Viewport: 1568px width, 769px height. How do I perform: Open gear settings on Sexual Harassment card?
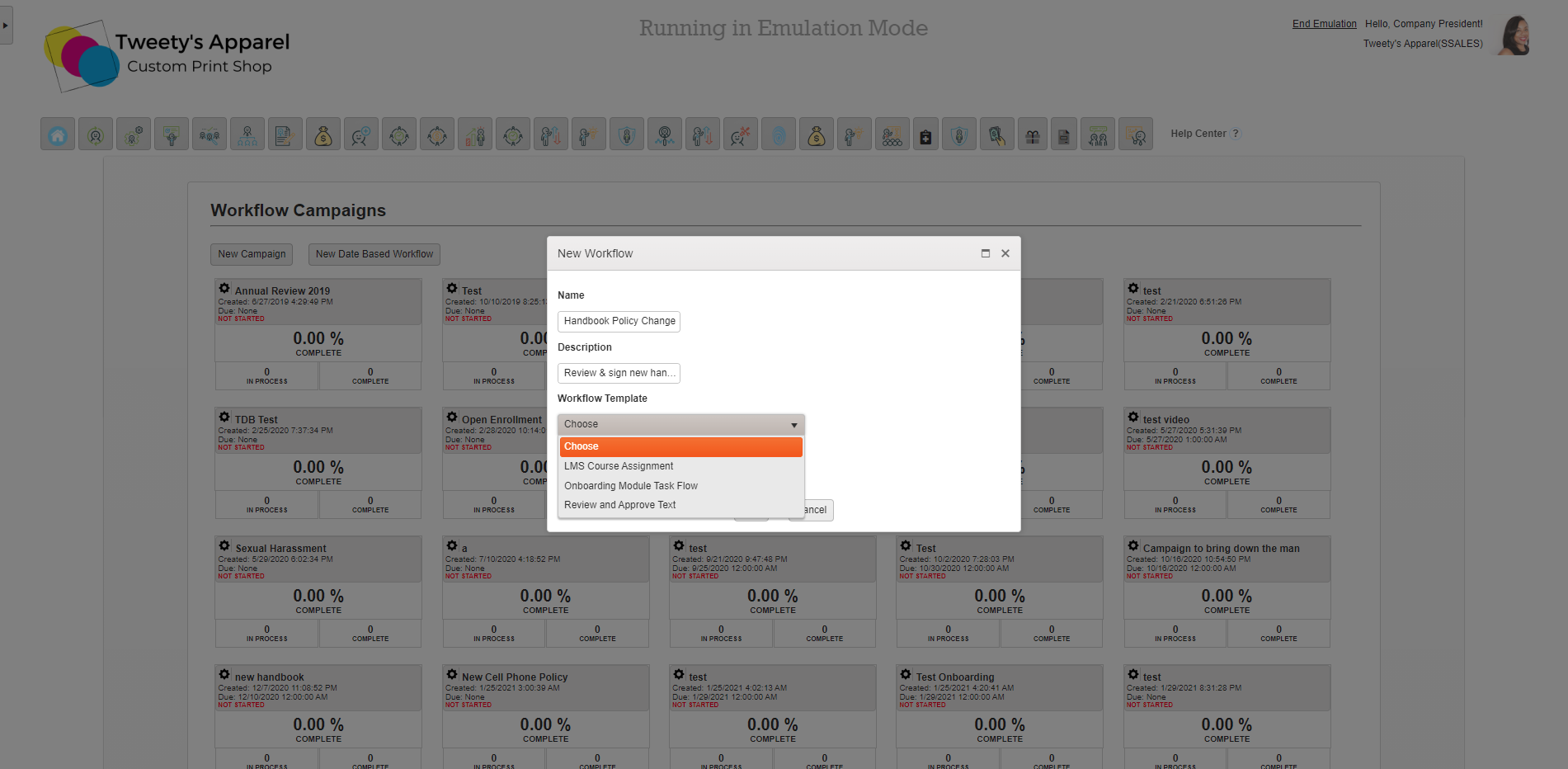click(x=224, y=545)
